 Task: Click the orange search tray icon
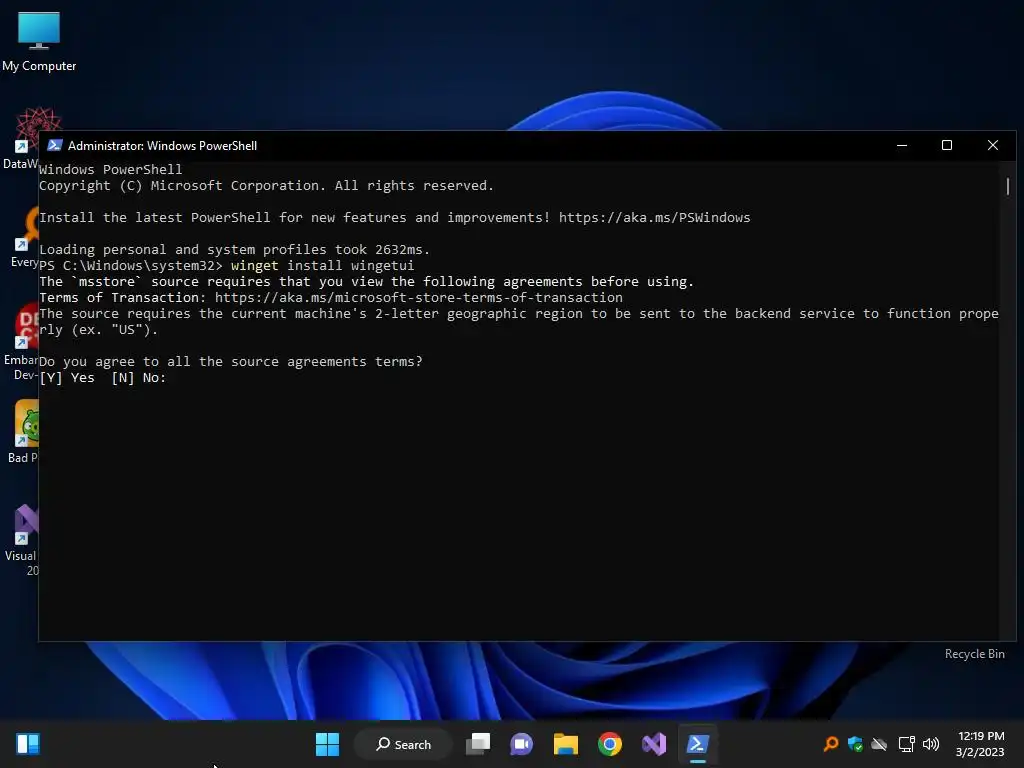pyautogui.click(x=831, y=744)
